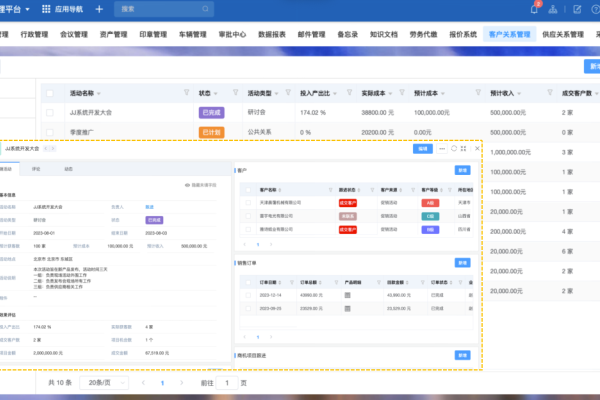This screenshot has height=400, width=600.
Task: Click 新增 button in 销售订单 section
Action: (463, 263)
